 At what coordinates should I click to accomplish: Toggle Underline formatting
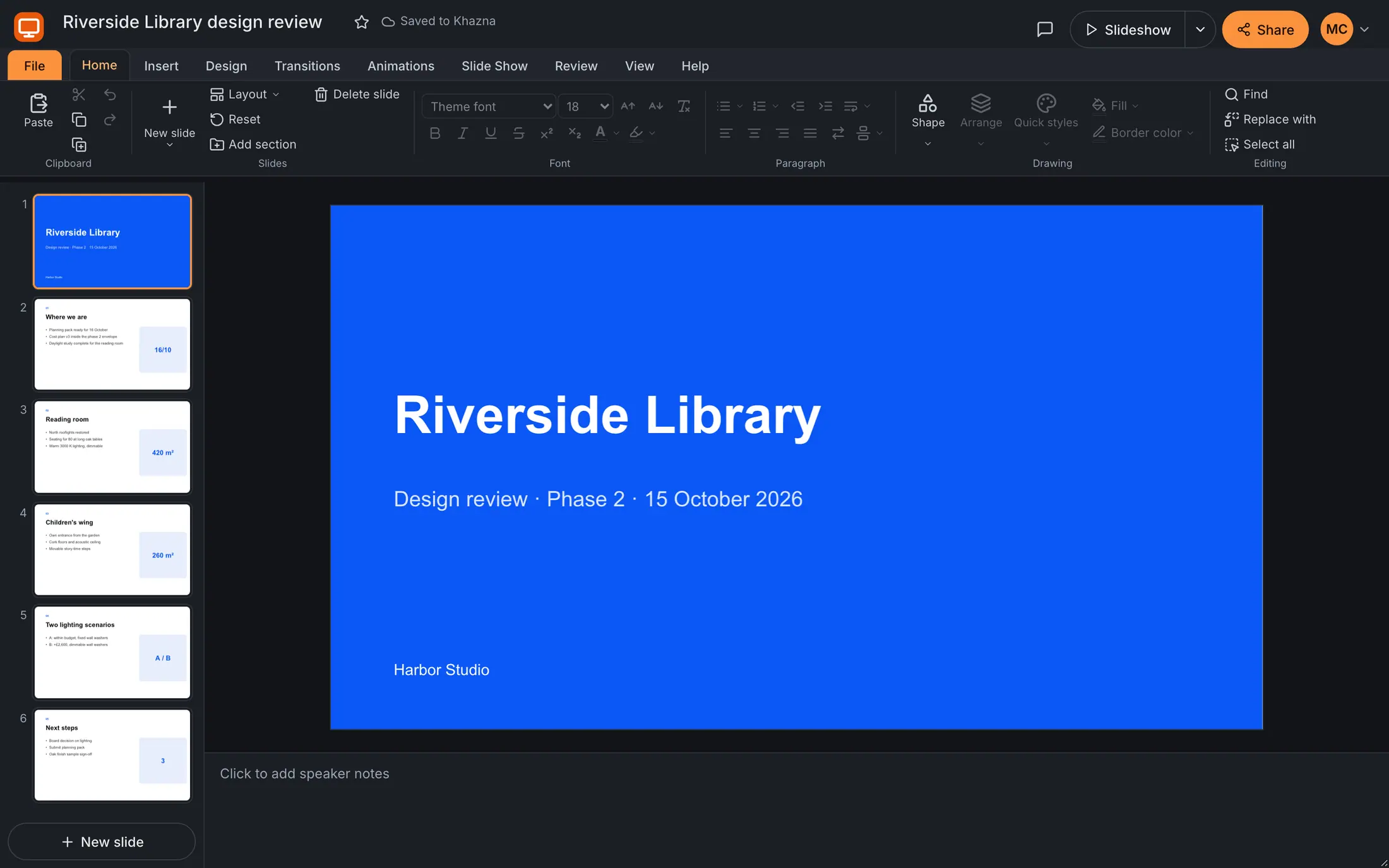tap(491, 133)
